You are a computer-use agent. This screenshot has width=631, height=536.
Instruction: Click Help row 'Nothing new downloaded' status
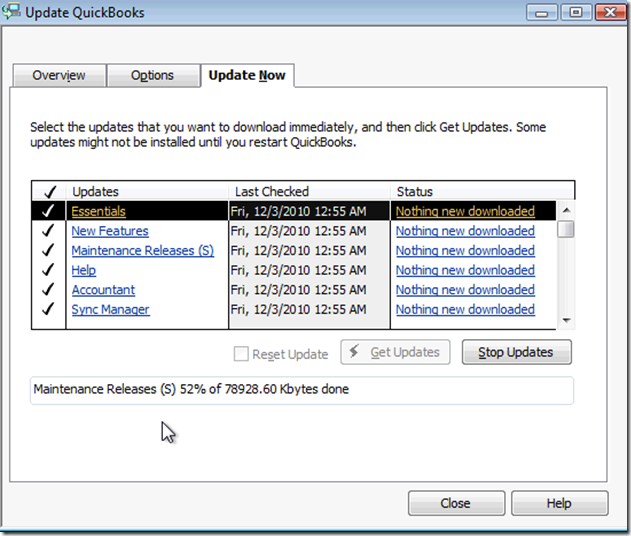point(465,270)
